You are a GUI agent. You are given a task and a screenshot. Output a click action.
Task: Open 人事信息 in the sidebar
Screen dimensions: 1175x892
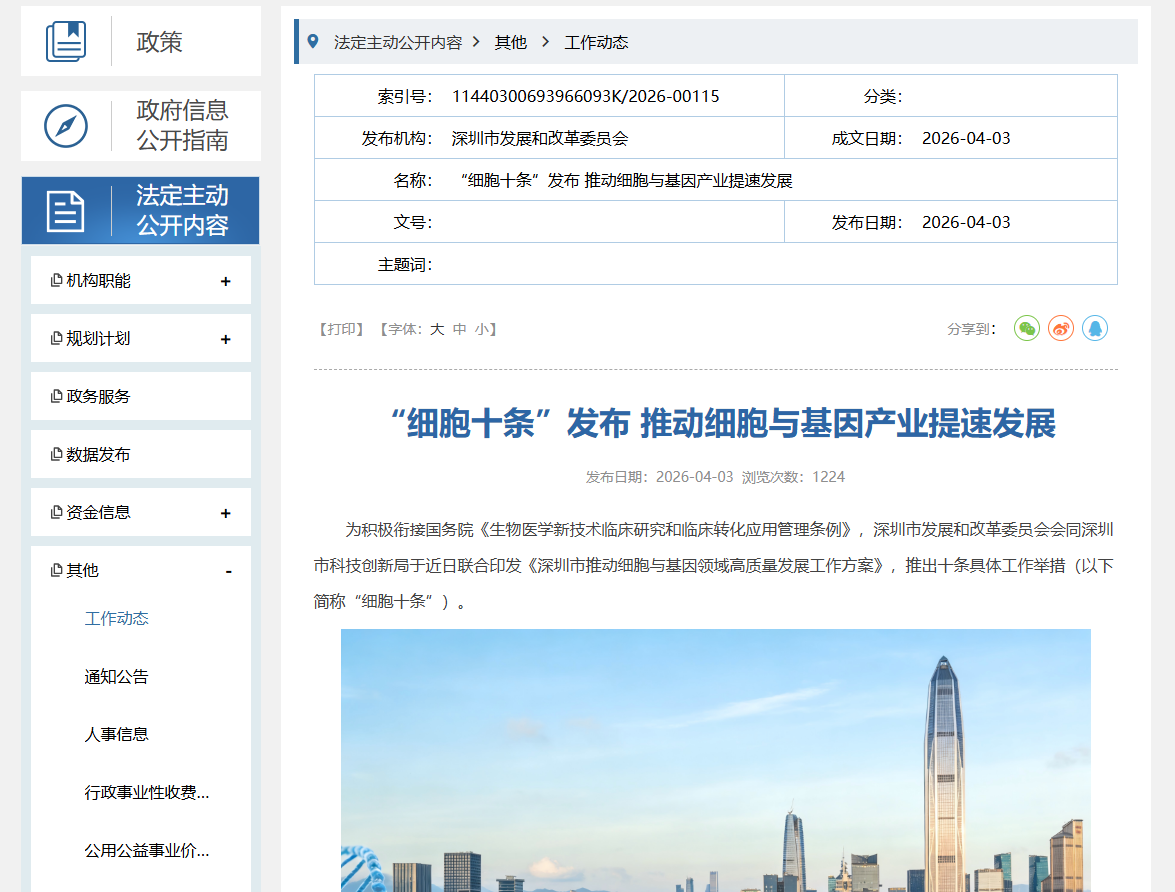point(117,735)
